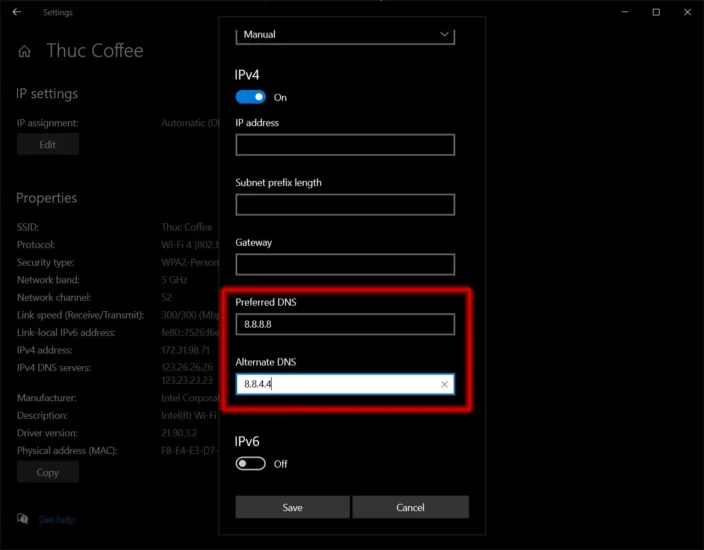The image size is (704, 550).
Task: Click the Properties heading
Action: pos(47,198)
